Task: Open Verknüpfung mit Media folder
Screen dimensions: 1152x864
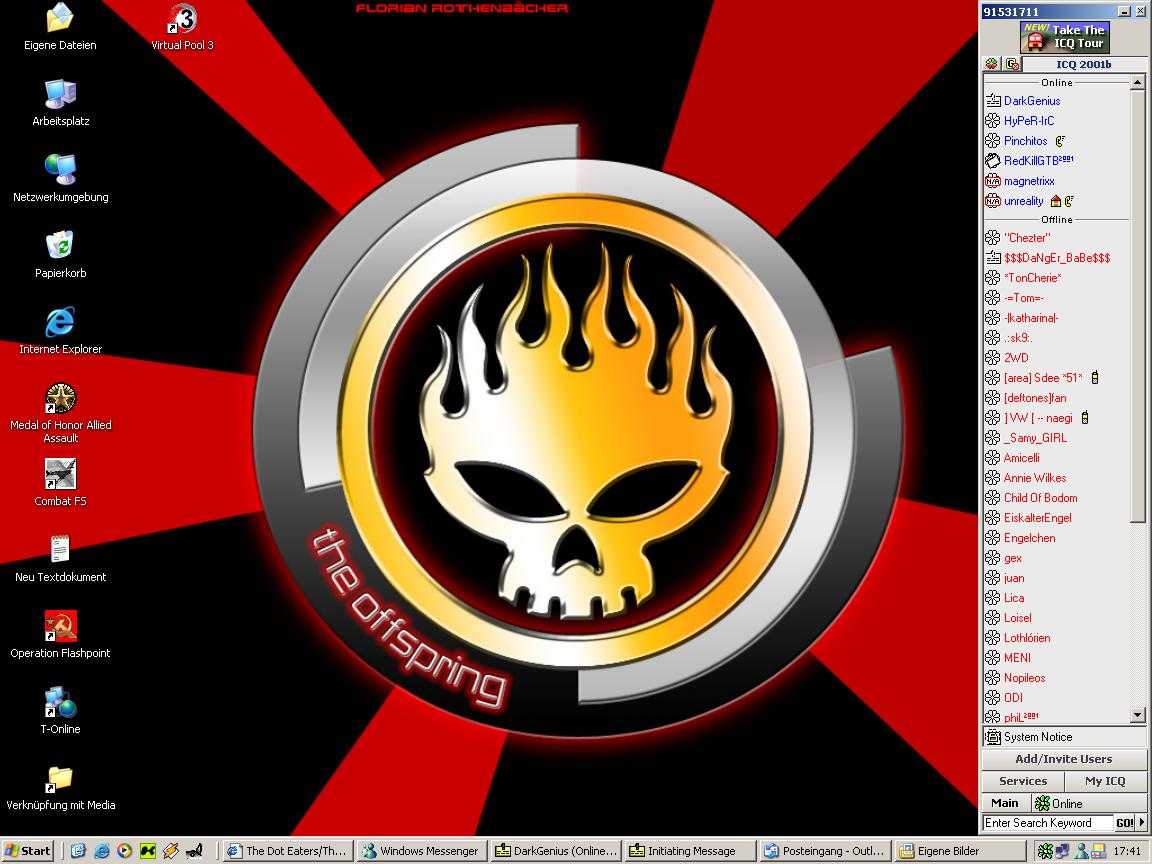Action: pyautogui.click(x=60, y=787)
